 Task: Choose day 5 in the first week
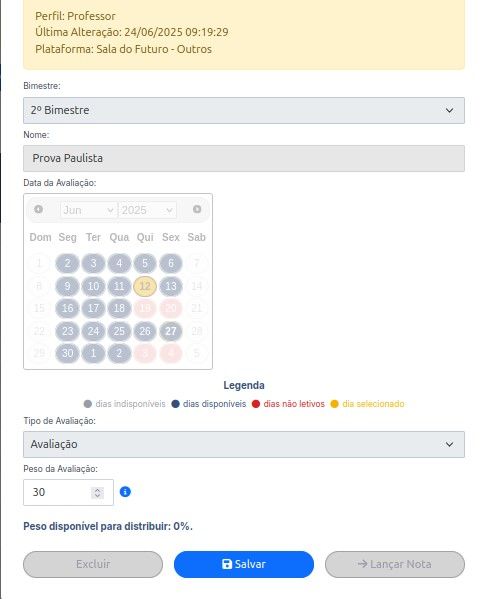145,263
